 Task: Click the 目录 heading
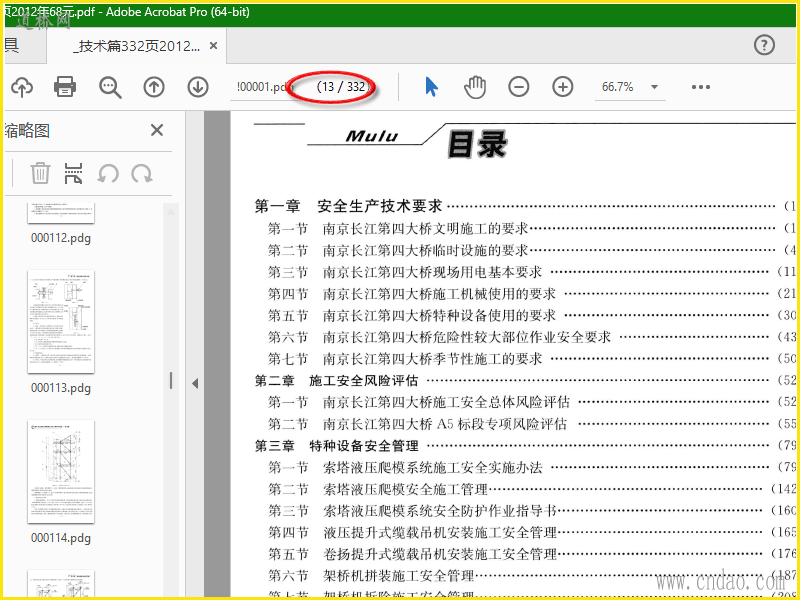coord(477,144)
